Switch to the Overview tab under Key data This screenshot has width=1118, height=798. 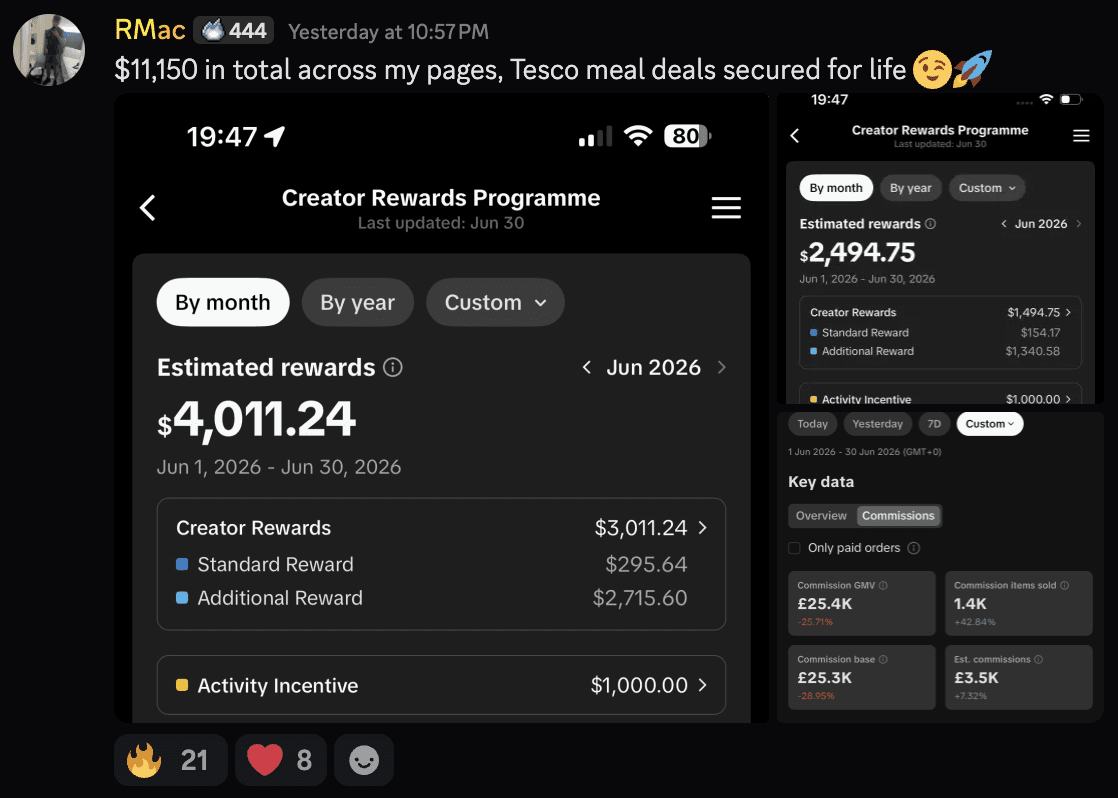pos(821,516)
